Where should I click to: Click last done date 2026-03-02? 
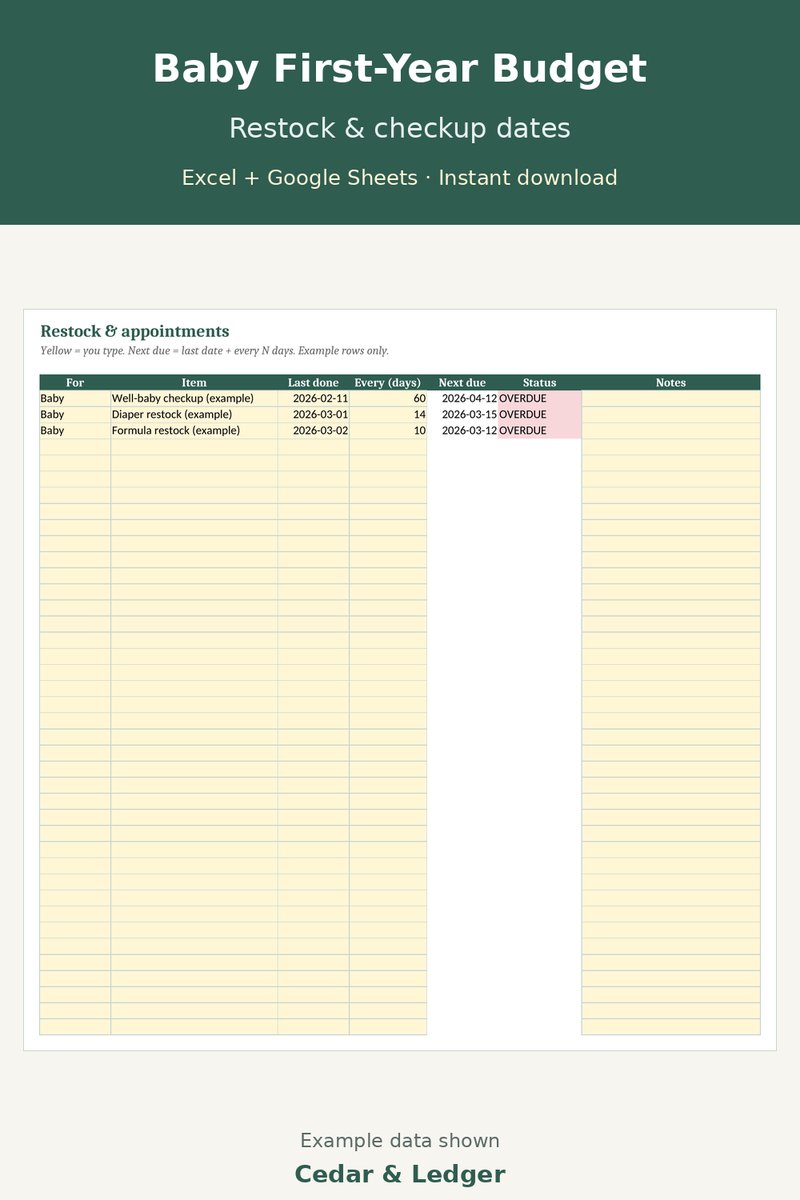click(x=314, y=430)
